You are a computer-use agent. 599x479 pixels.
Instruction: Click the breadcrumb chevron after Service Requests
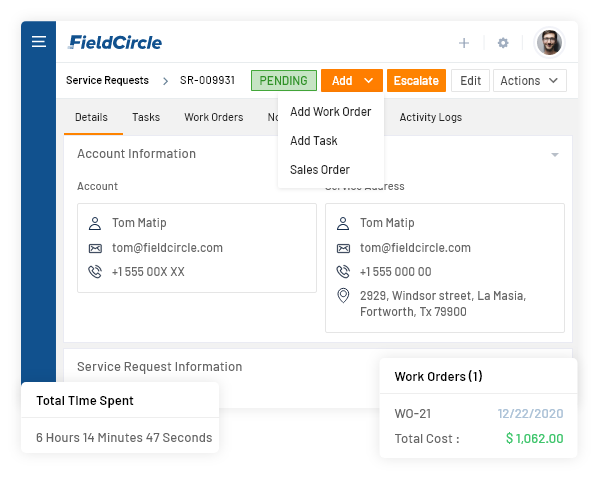(x=165, y=81)
